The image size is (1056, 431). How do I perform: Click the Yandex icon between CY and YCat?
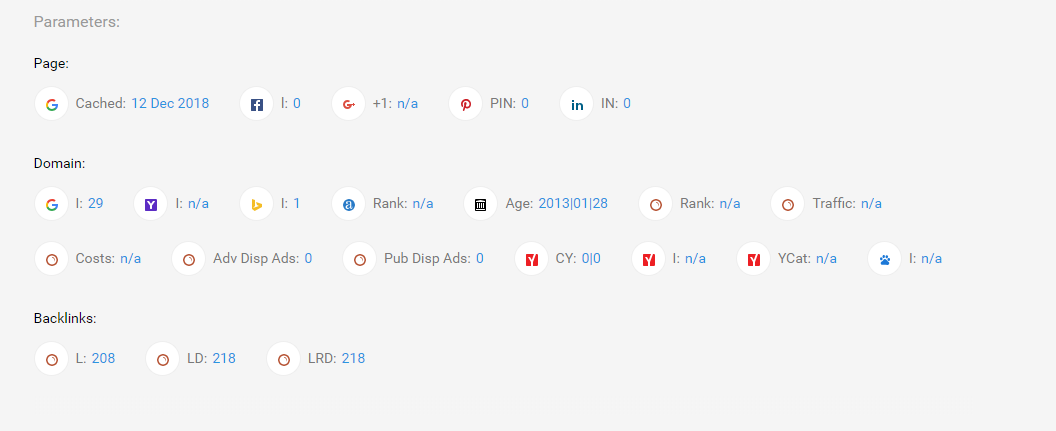649,259
